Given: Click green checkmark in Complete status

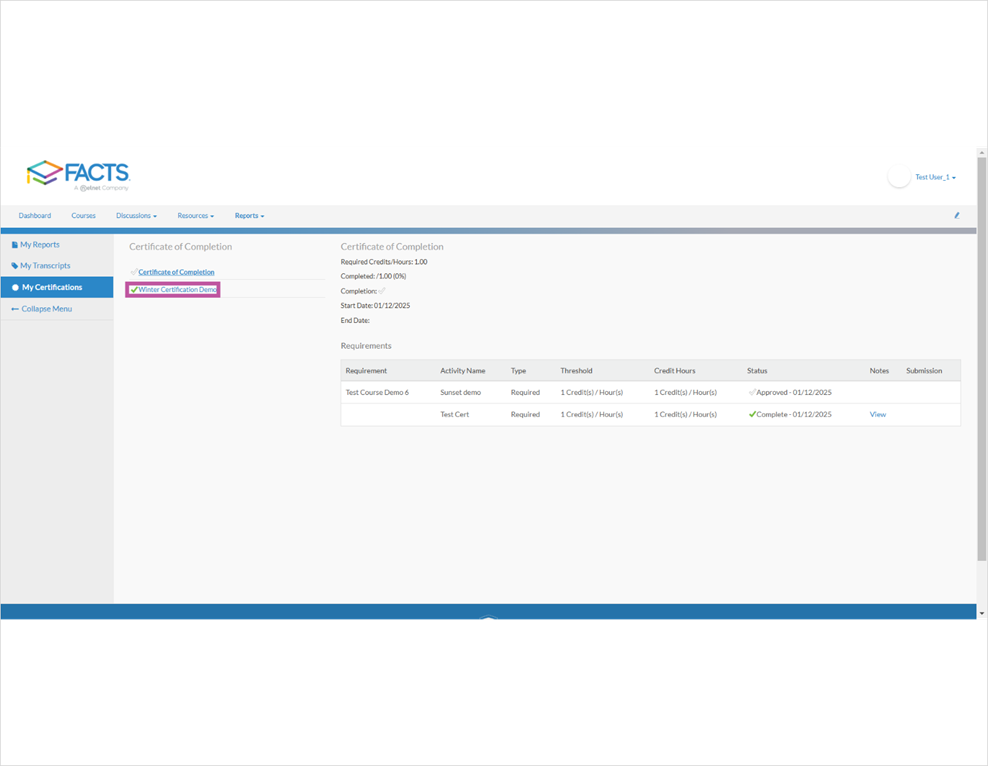Looking at the screenshot, I should click(x=752, y=414).
